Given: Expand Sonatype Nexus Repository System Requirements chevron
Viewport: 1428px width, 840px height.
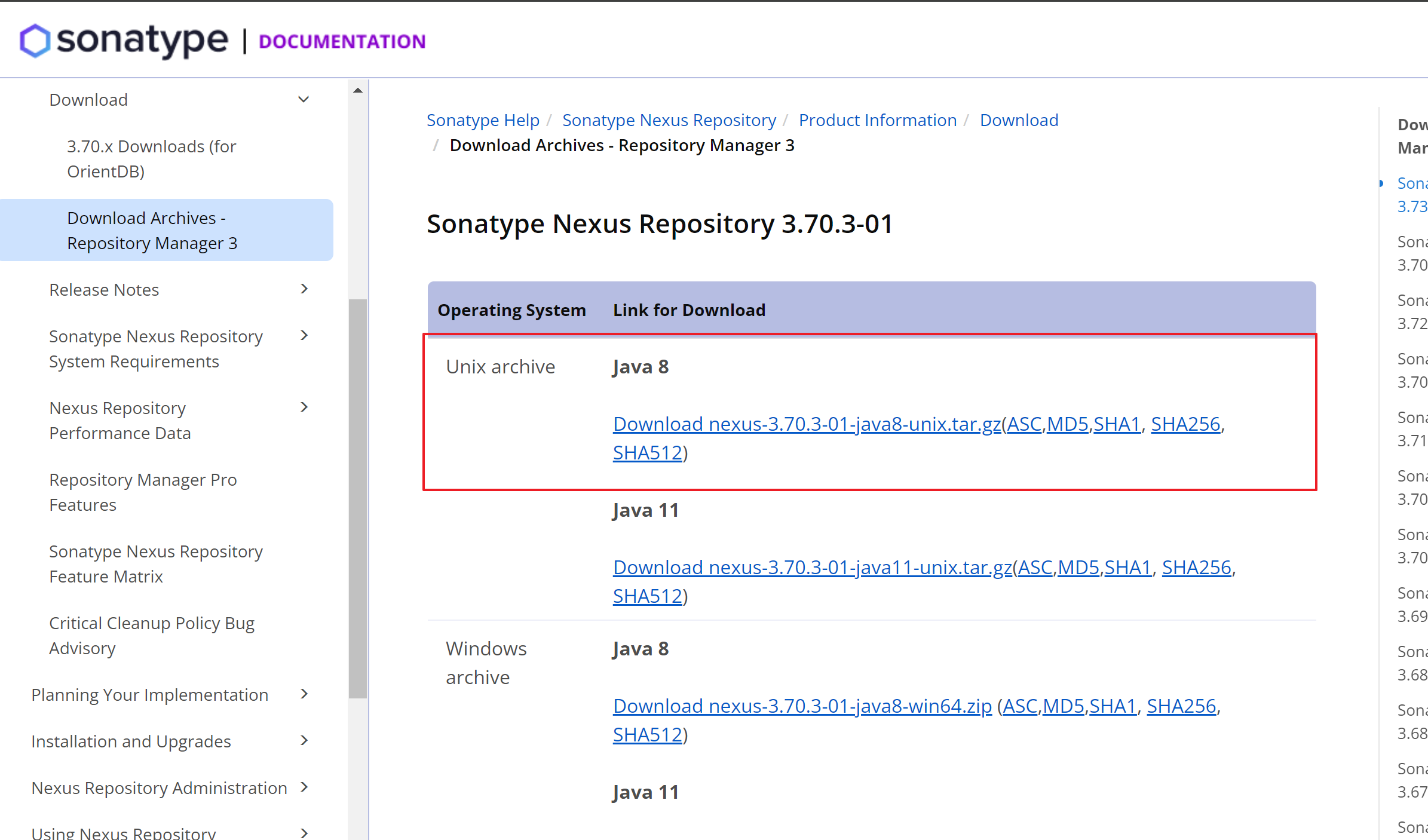Looking at the screenshot, I should point(304,336).
